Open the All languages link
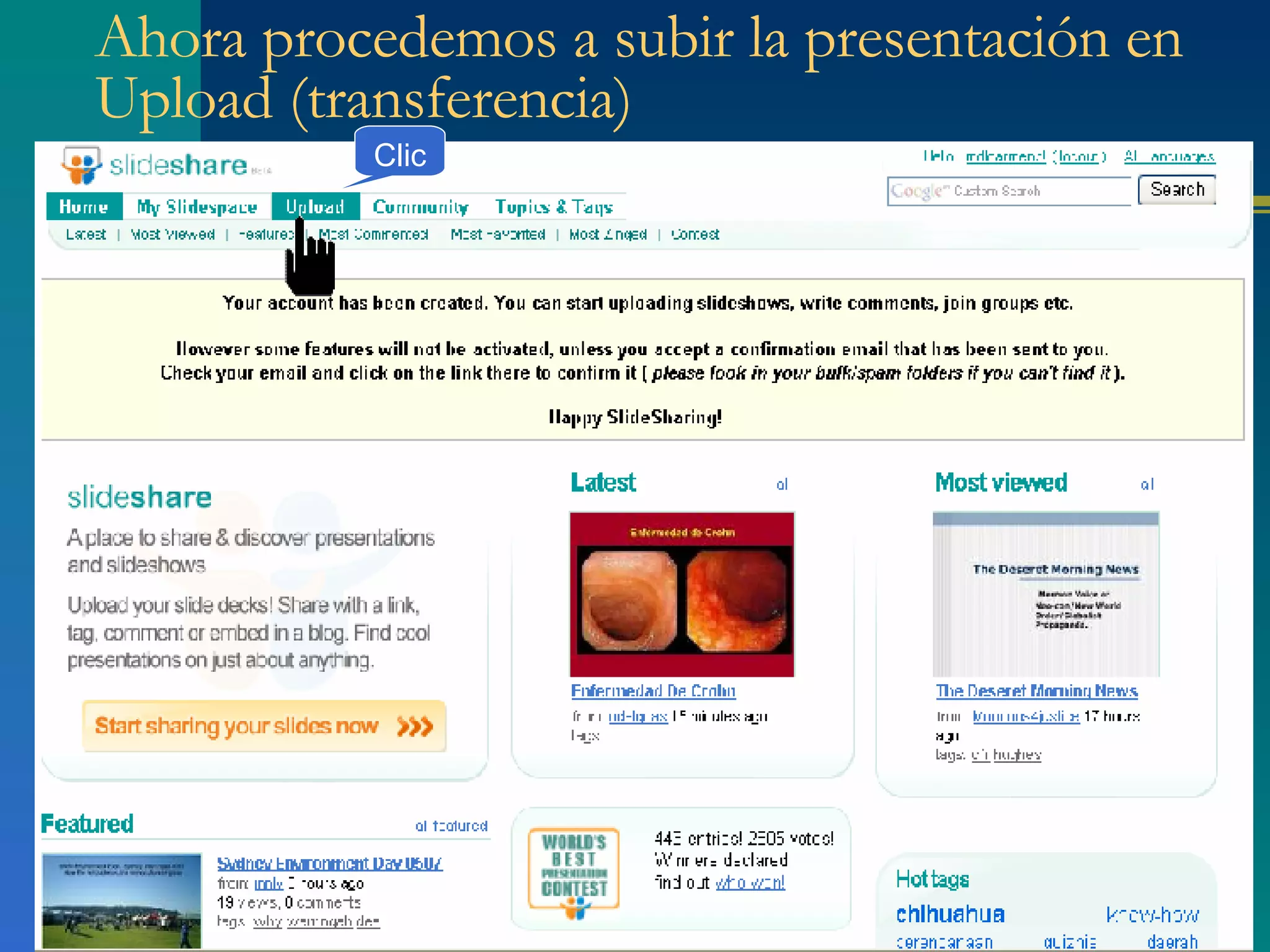1270x952 pixels. (1170, 156)
